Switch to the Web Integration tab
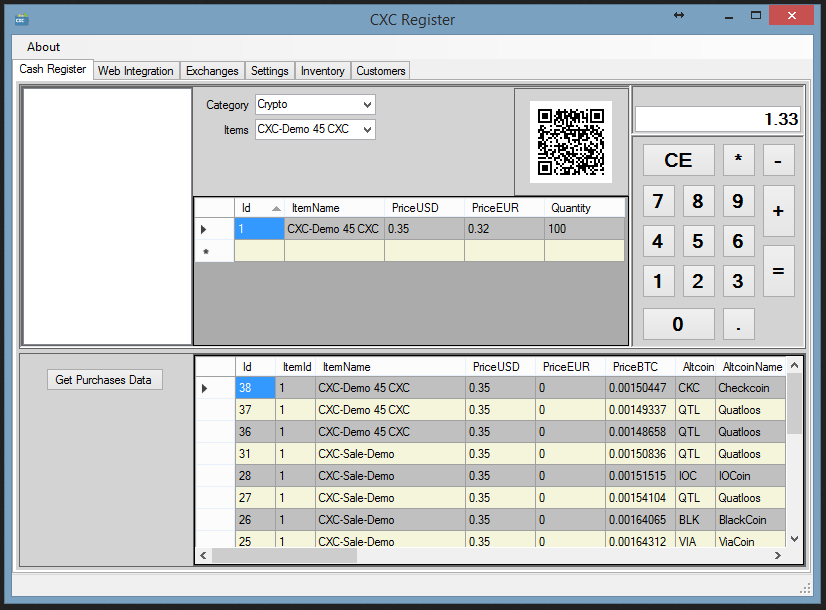This screenshot has width=826, height=610. tap(135, 71)
